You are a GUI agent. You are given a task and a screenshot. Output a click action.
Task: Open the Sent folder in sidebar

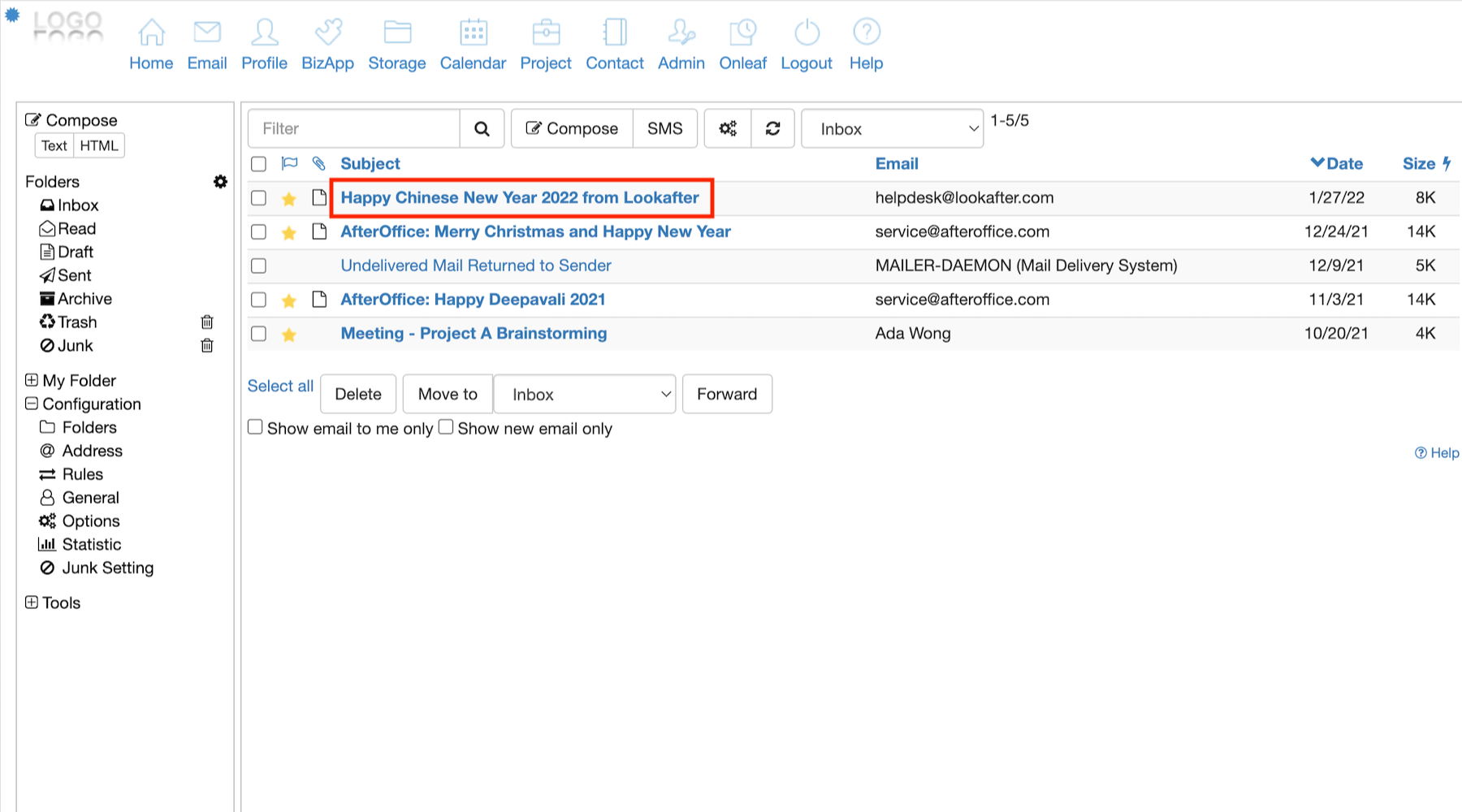point(74,275)
